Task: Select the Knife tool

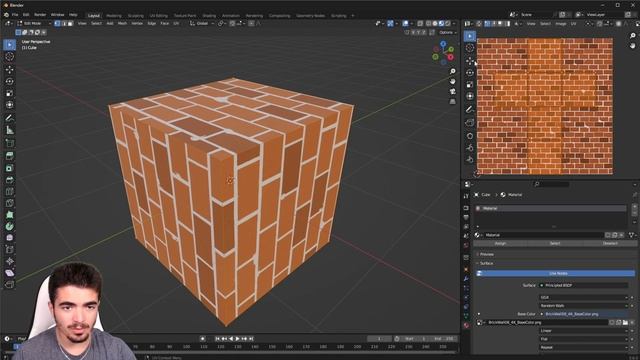Action: coord(9,203)
